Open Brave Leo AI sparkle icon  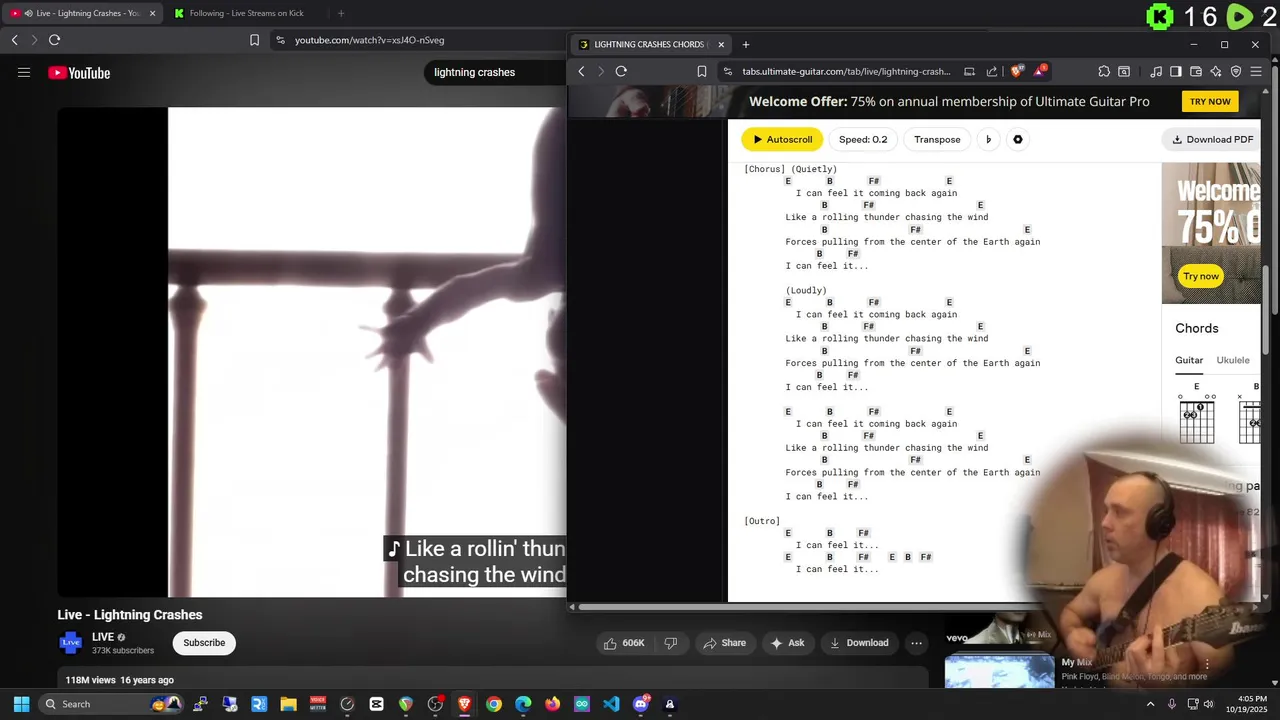(x=1216, y=71)
